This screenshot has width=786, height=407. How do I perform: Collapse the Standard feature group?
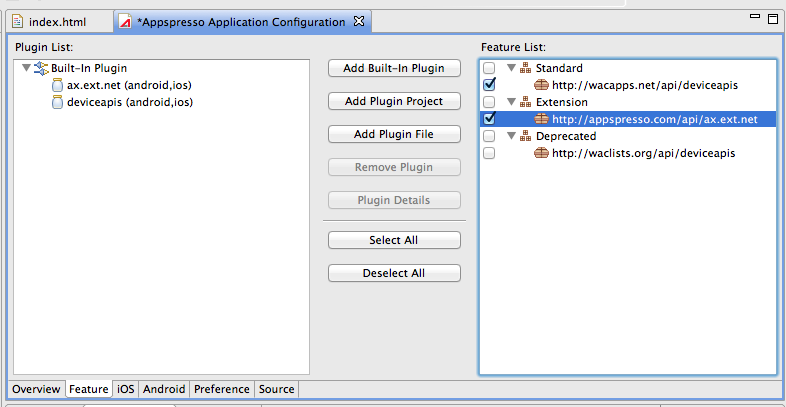click(x=511, y=68)
